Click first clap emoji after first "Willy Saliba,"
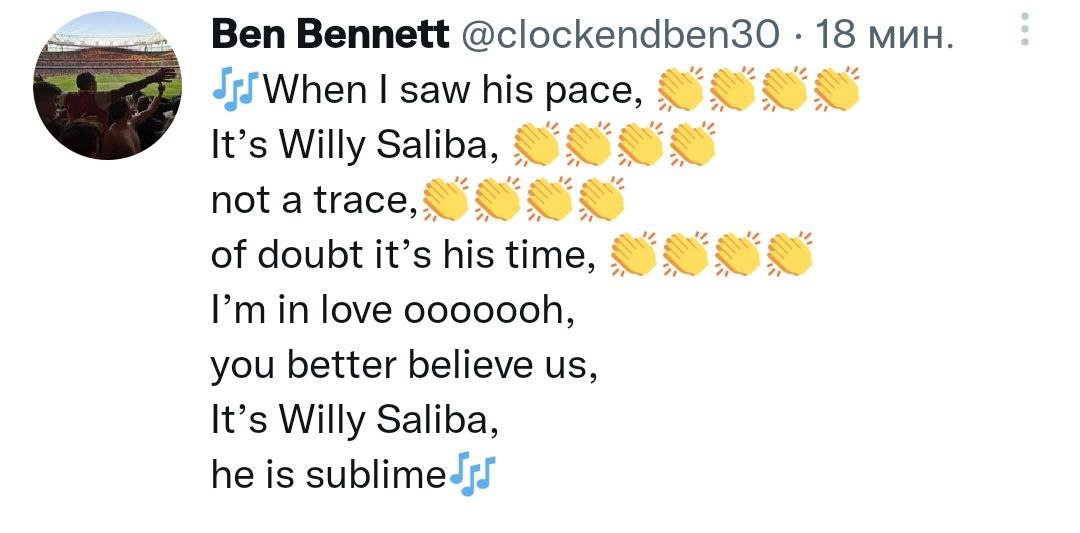Image resolution: width=1080 pixels, height=533 pixels. [x=536, y=145]
